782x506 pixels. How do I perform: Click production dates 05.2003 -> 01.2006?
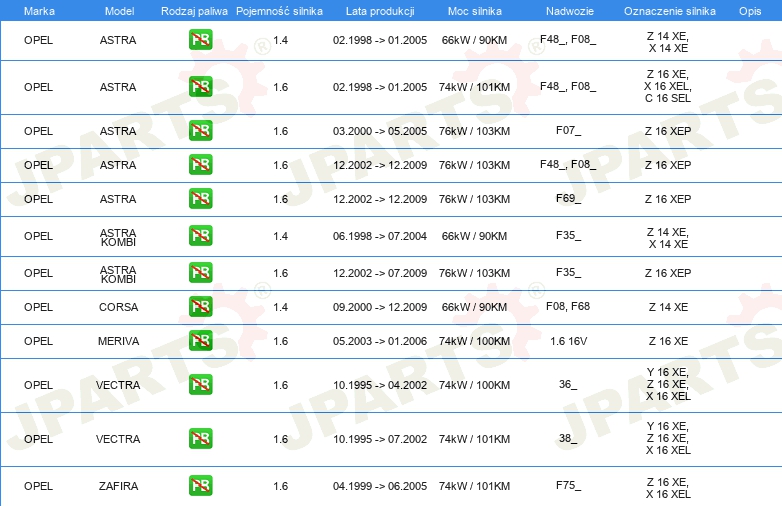coord(380,341)
